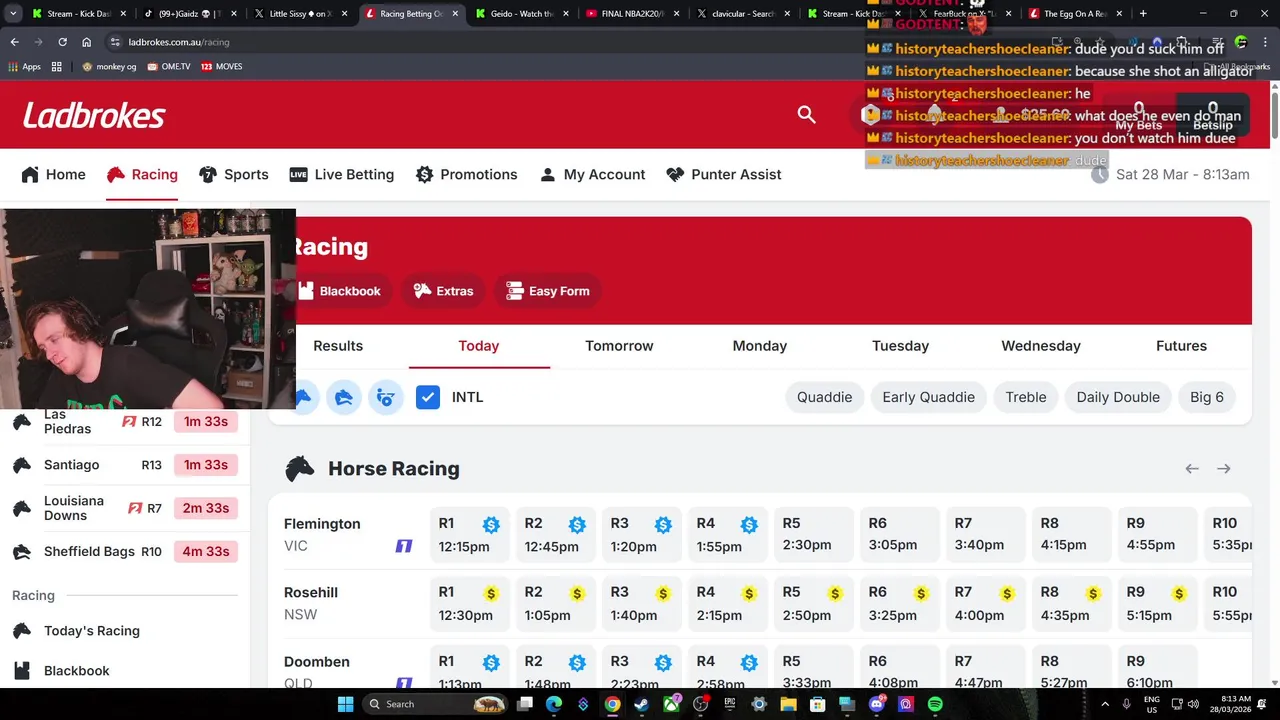This screenshot has width=1280, height=720.
Task: Open the Apps bookmarks shortcut
Action: pyautogui.click(x=25, y=66)
